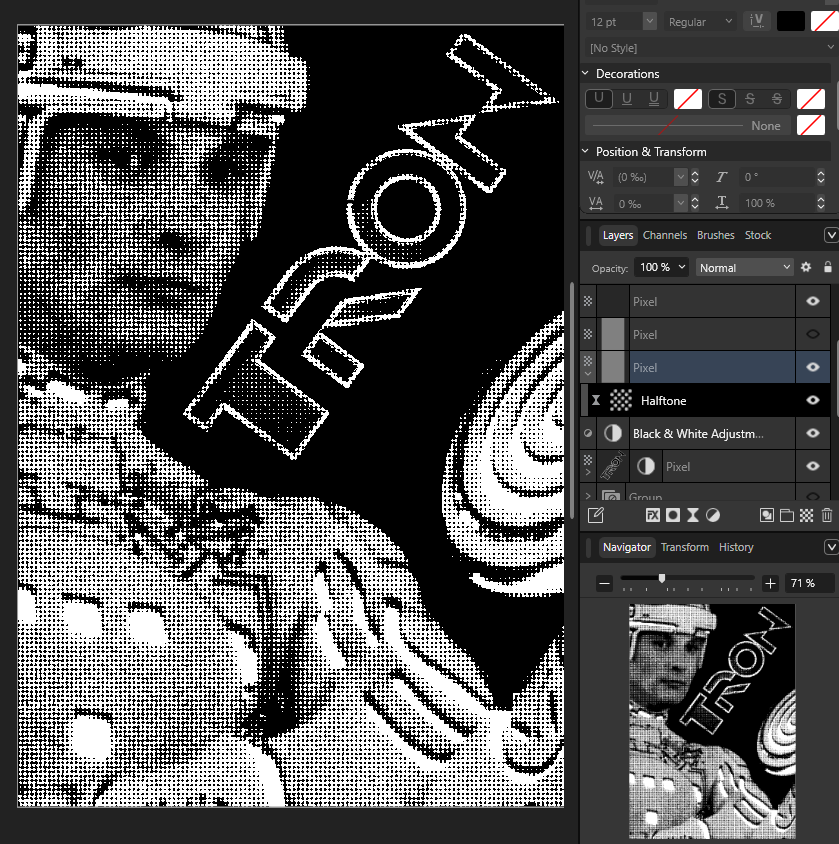Screen dimensions: 839x844
Task: Select the no-underline U button
Action: point(598,99)
